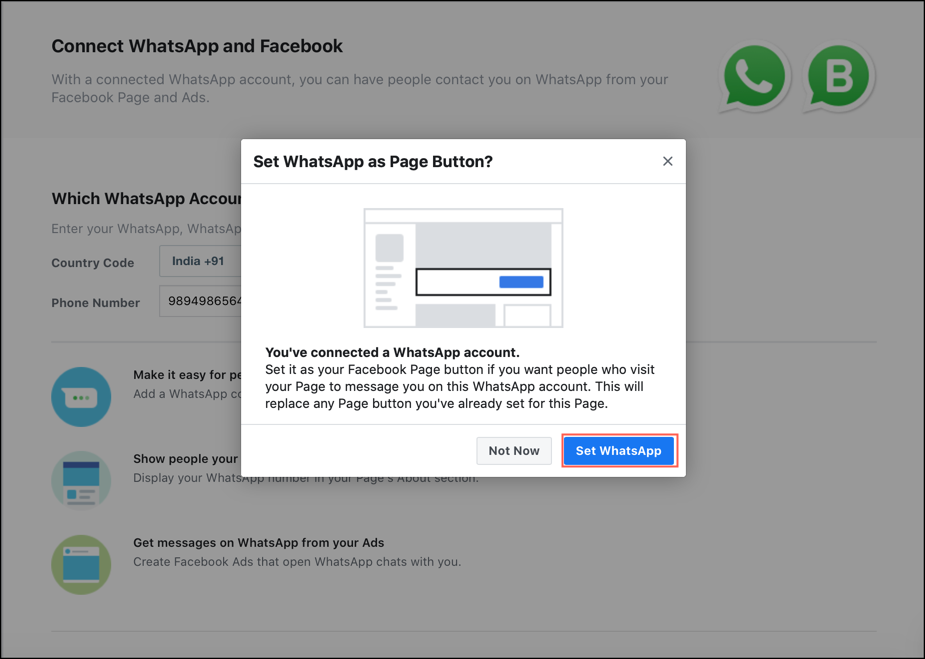The width and height of the screenshot is (925, 659).
Task: Click the 'Make it easy for' heading text
Action: click(x=187, y=375)
